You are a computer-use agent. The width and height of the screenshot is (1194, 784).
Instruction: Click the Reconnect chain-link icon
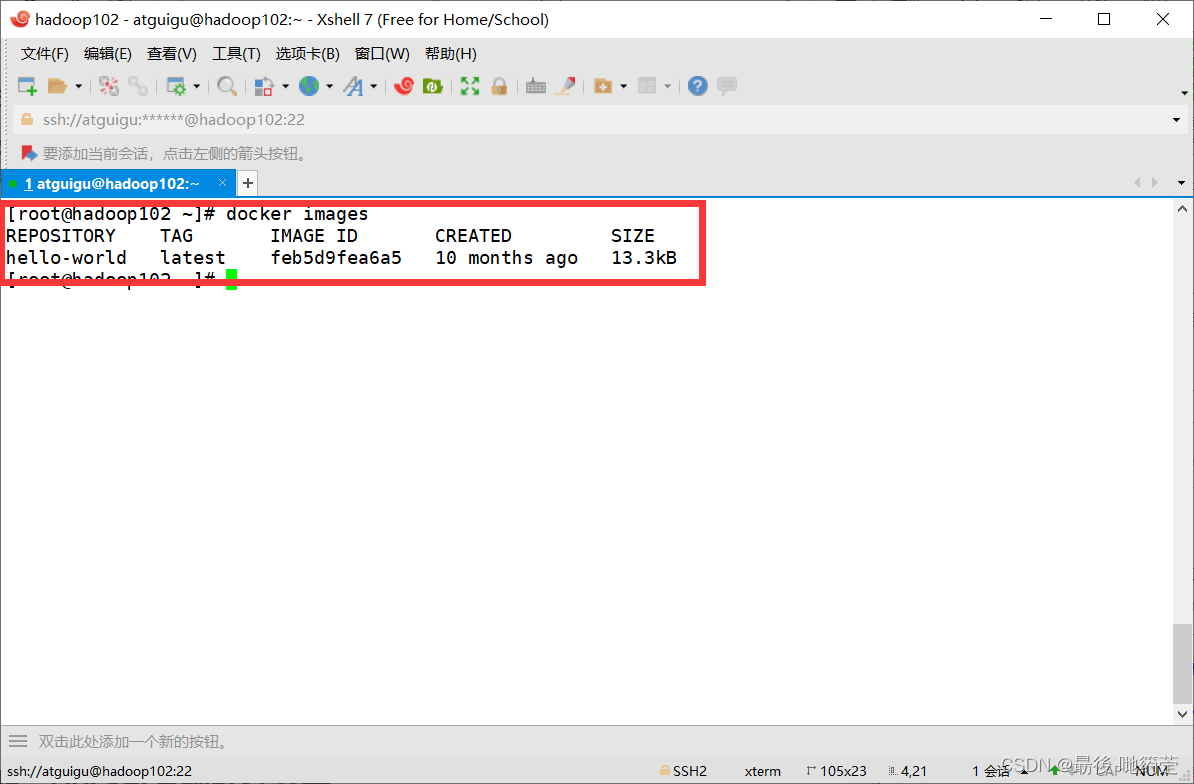coord(138,86)
